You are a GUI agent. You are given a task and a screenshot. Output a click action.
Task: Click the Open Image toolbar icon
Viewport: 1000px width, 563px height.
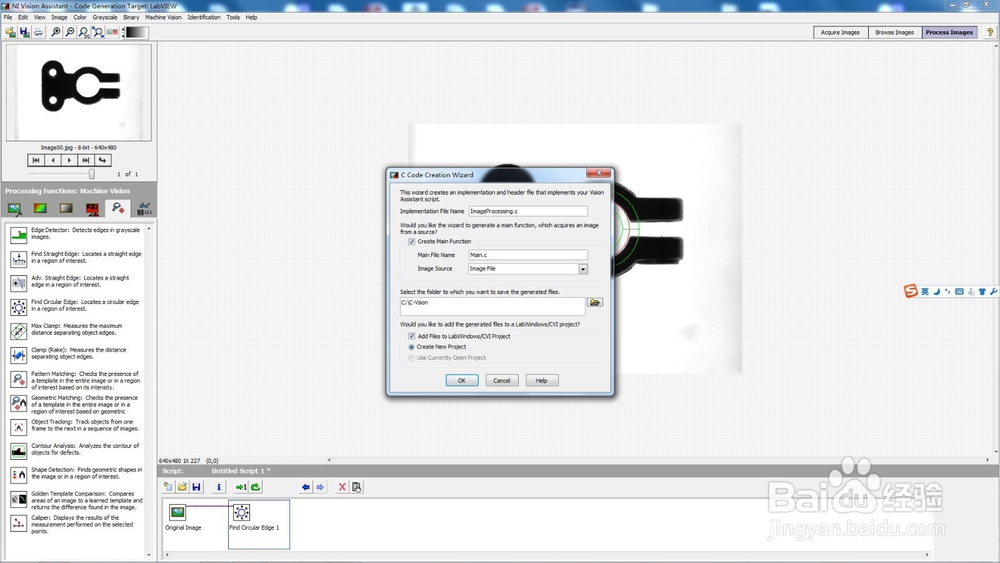[10, 32]
